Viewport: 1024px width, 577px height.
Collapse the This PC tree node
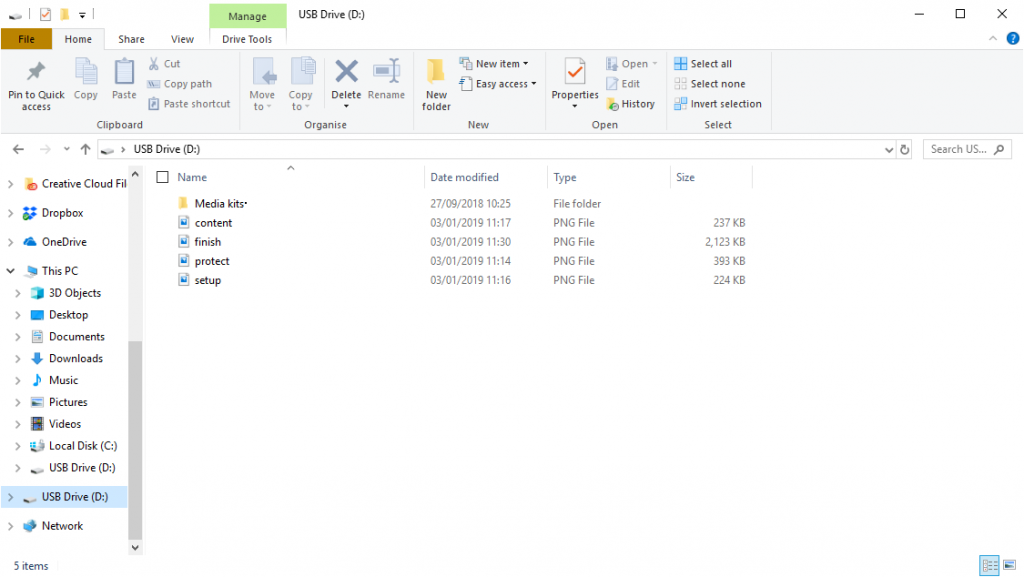pyautogui.click(x=10, y=271)
